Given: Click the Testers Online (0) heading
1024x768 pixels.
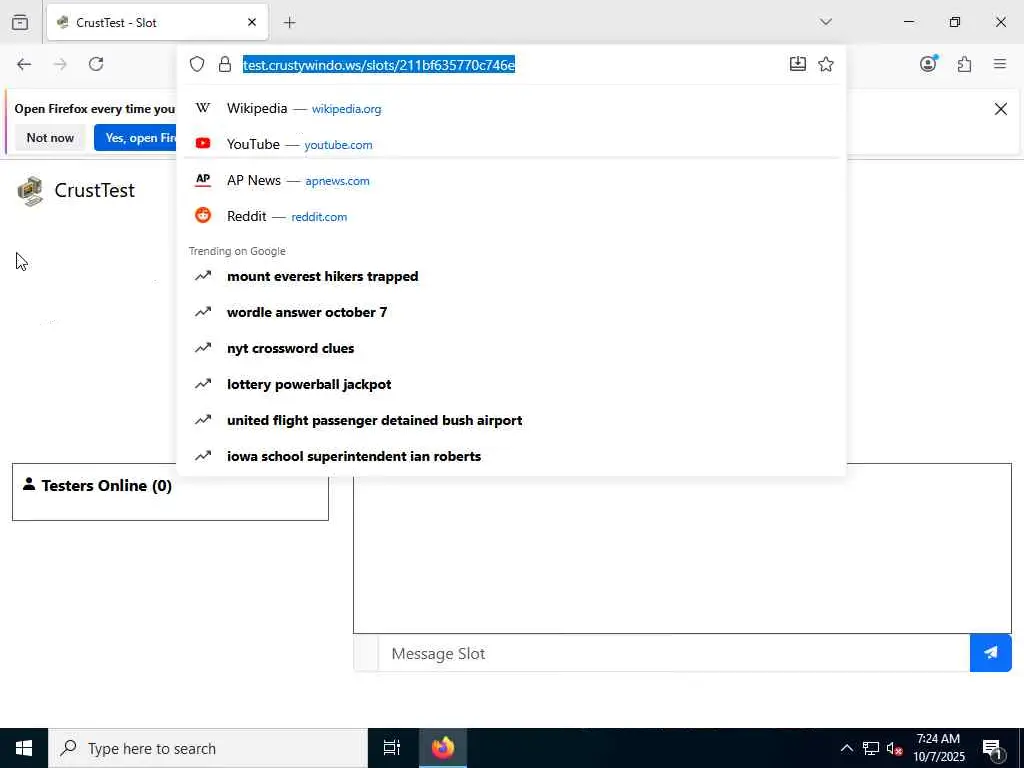Looking at the screenshot, I should pos(106,485).
